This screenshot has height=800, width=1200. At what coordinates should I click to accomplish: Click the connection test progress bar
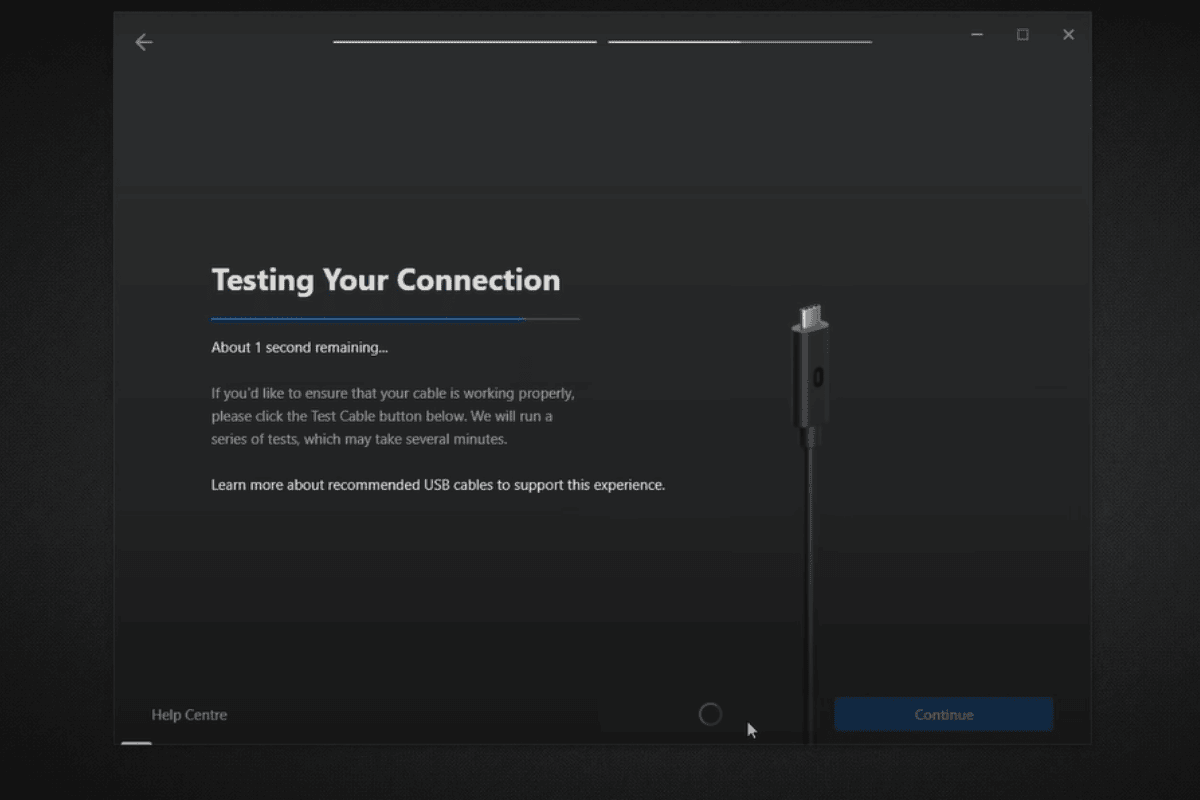point(395,319)
